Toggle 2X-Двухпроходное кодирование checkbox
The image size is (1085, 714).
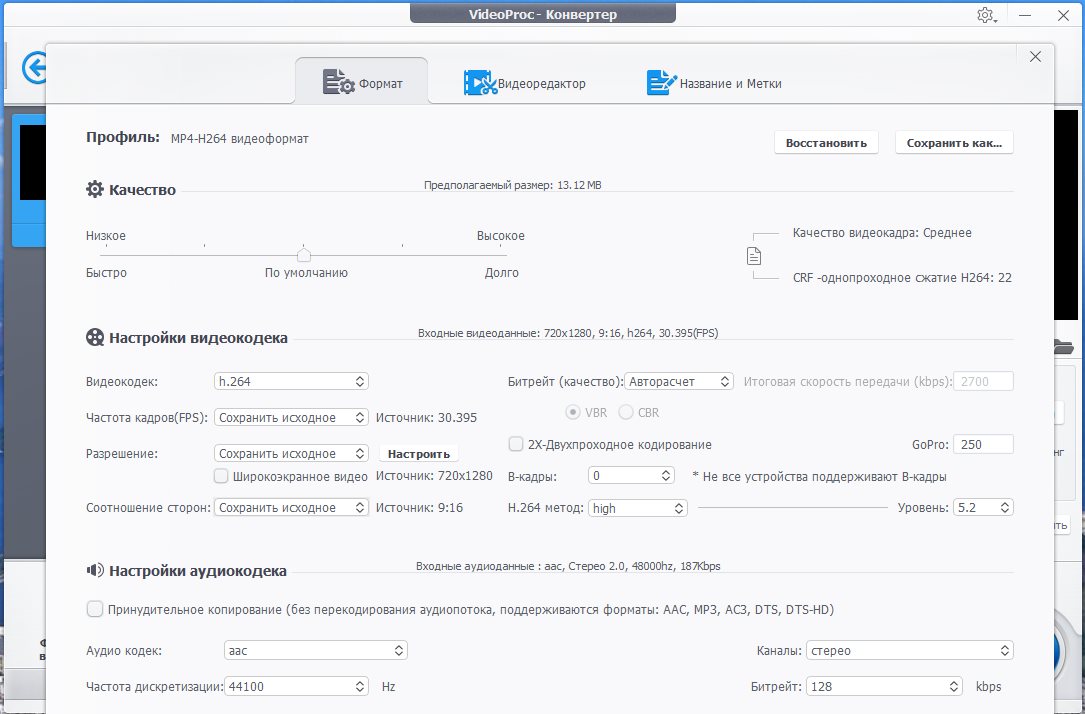coord(516,444)
